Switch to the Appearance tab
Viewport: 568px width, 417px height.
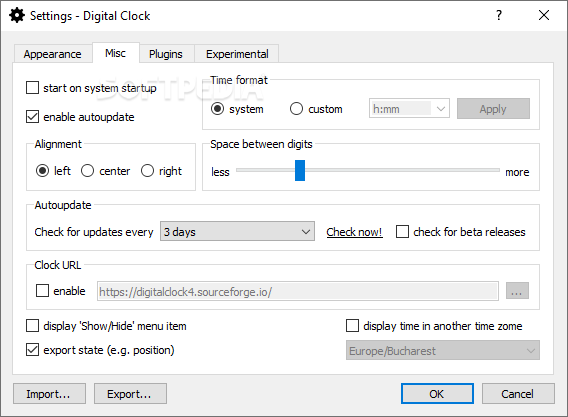(x=53, y=54)
